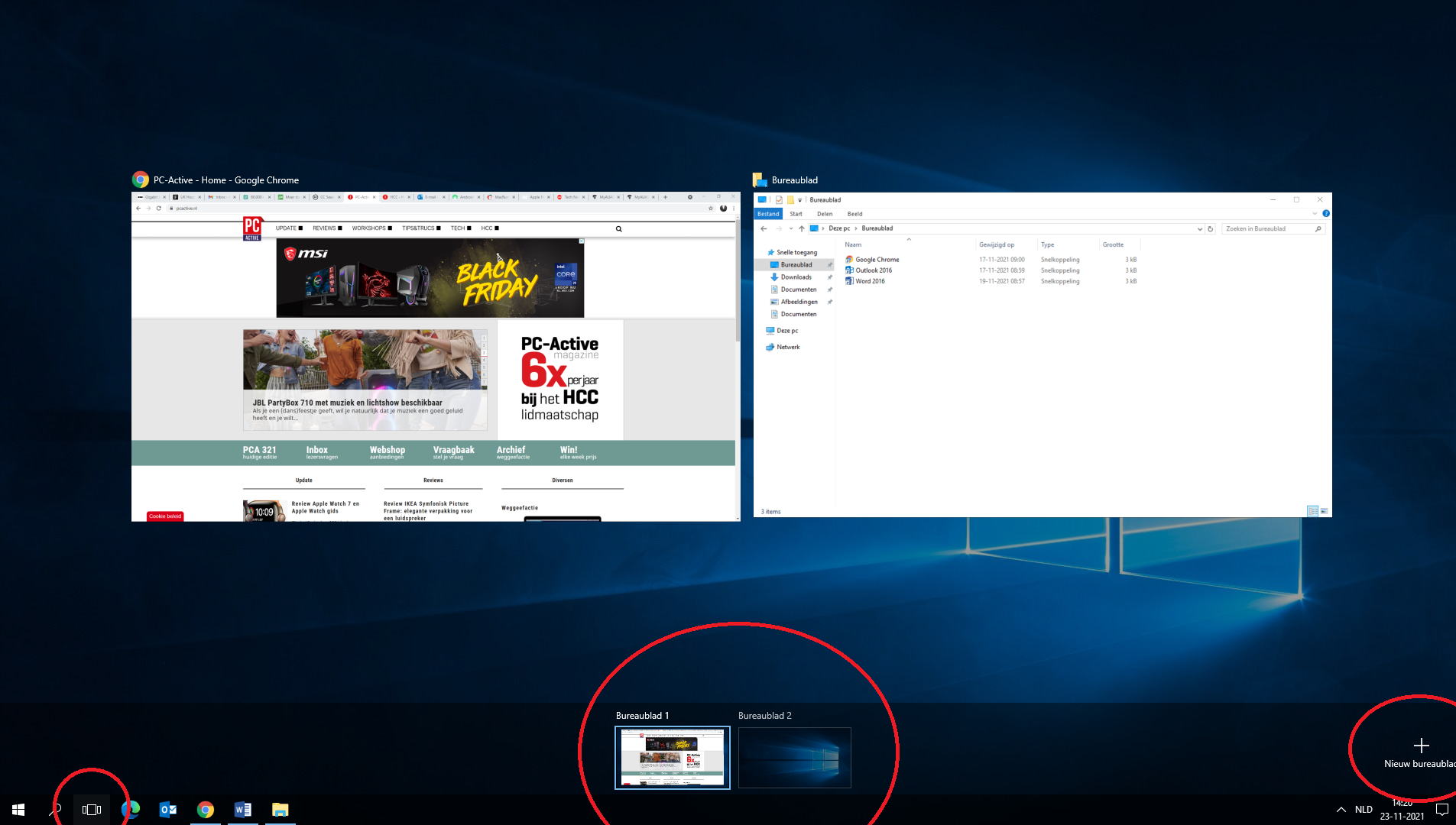Open Word from the taskbar

click(242, 810)
